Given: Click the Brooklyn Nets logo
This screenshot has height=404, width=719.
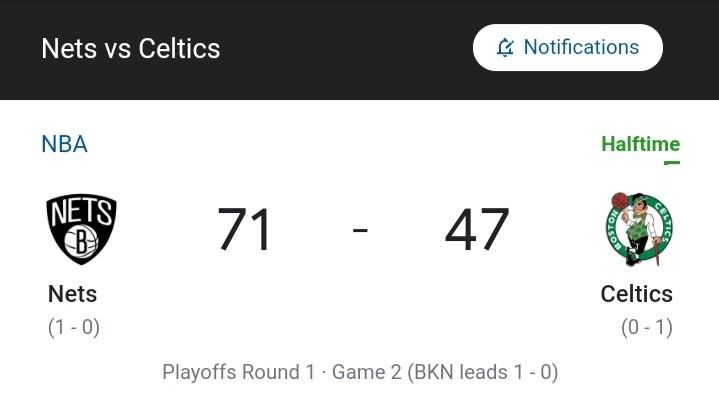Looking at the screenshot, I should (x=82, y=229).
